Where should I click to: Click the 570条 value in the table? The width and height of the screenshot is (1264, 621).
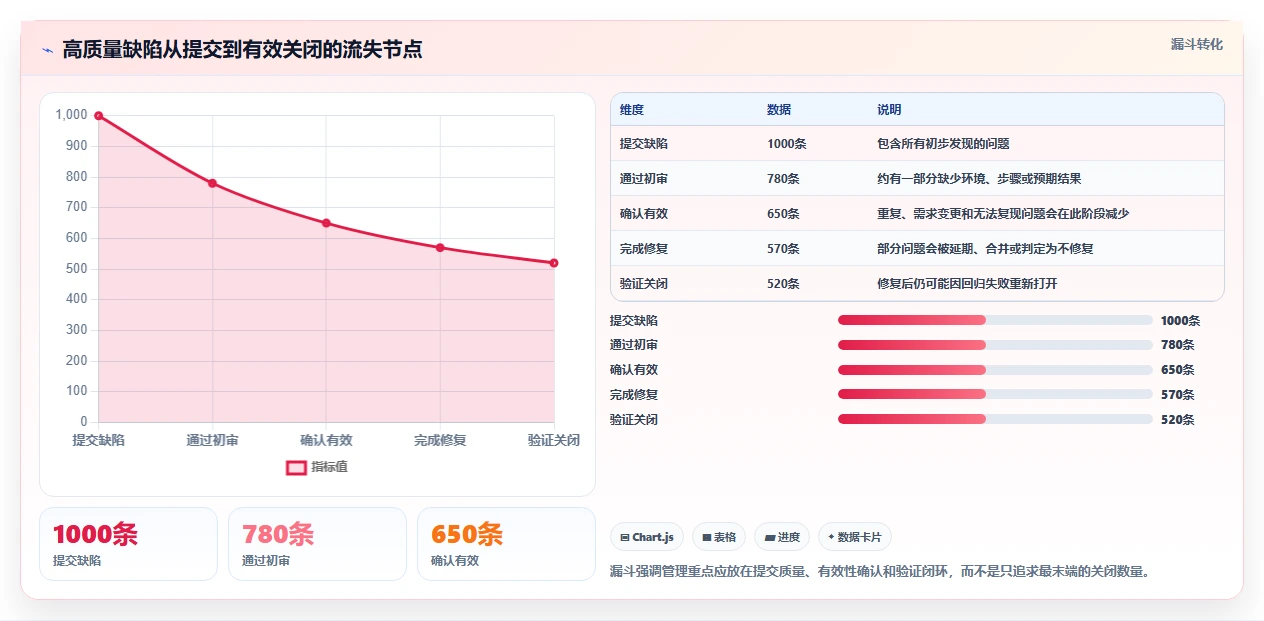coord(783,249)
